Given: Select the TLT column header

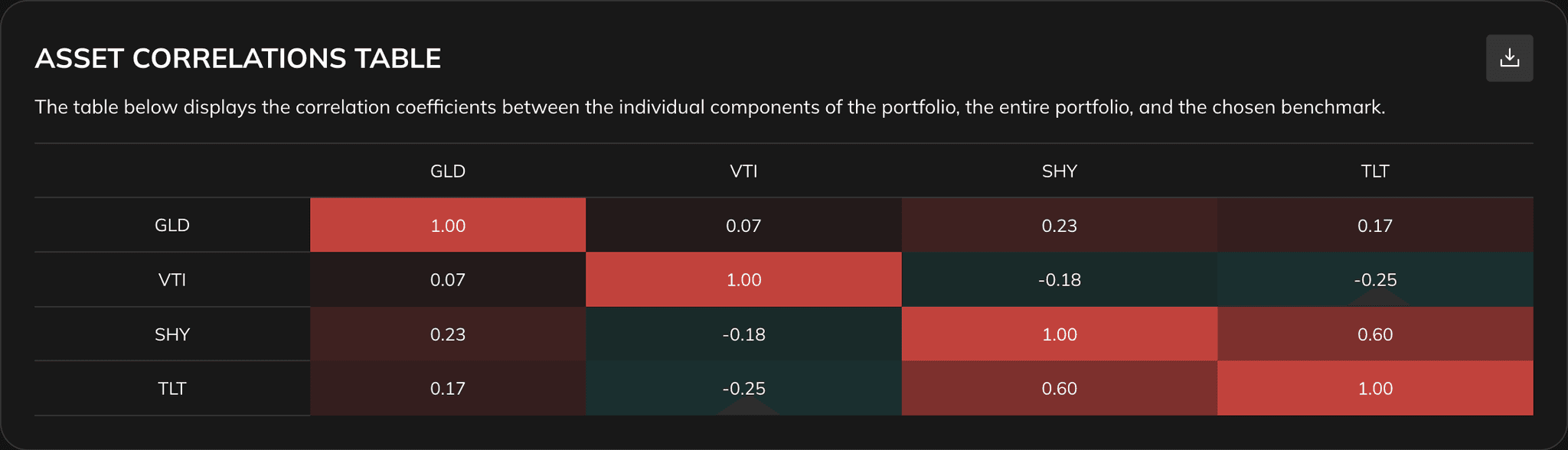Looking at the screenshot, I should 1375,171.
